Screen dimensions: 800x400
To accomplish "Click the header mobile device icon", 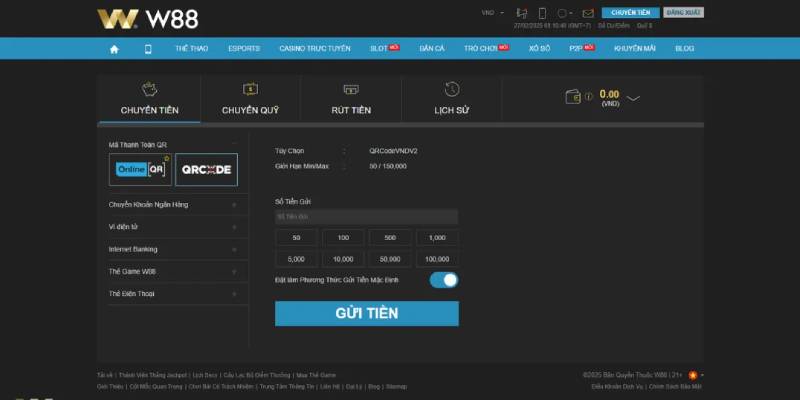I will 542,13.
